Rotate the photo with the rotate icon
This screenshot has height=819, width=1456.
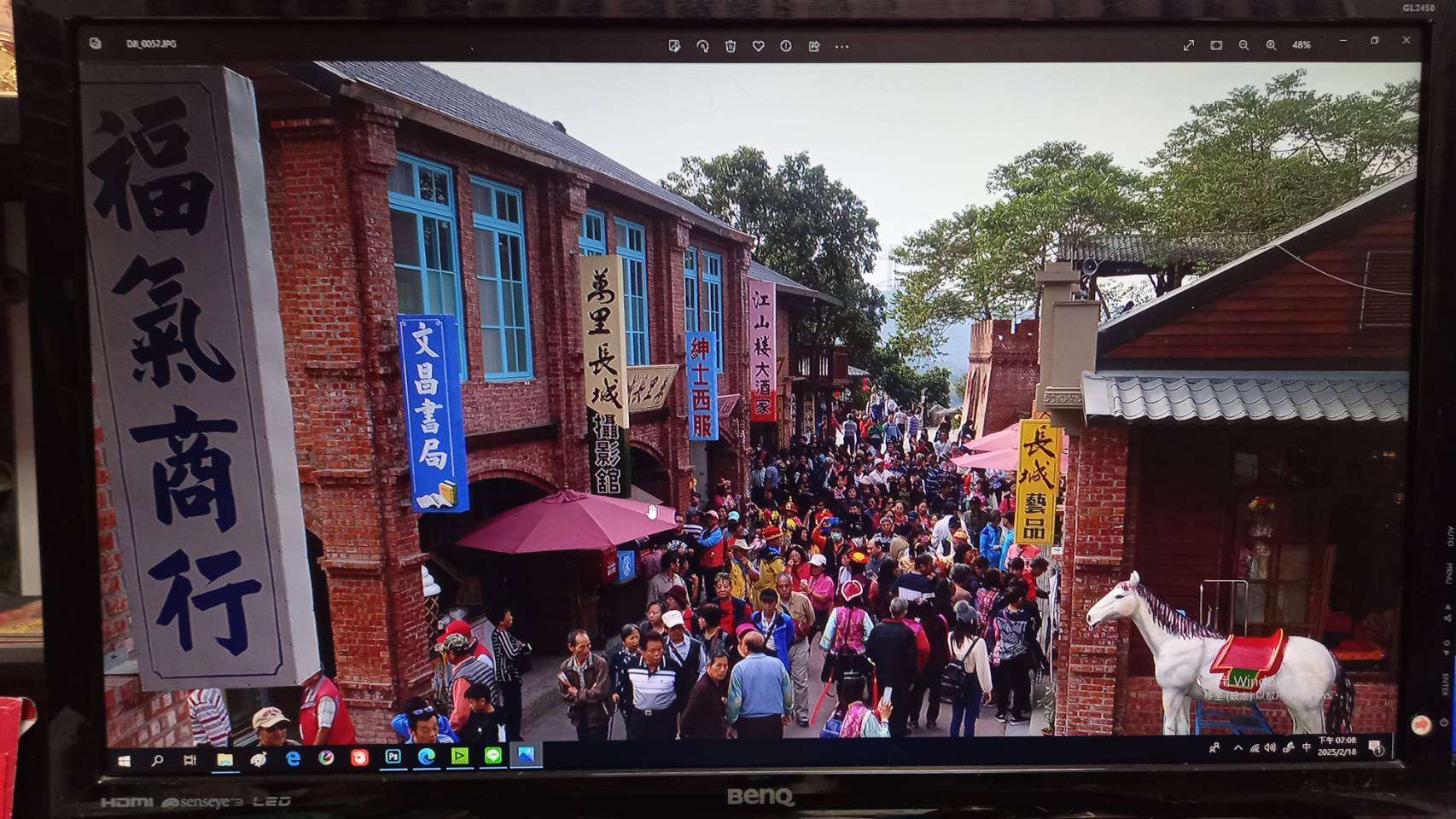click(x=702, y=46)
